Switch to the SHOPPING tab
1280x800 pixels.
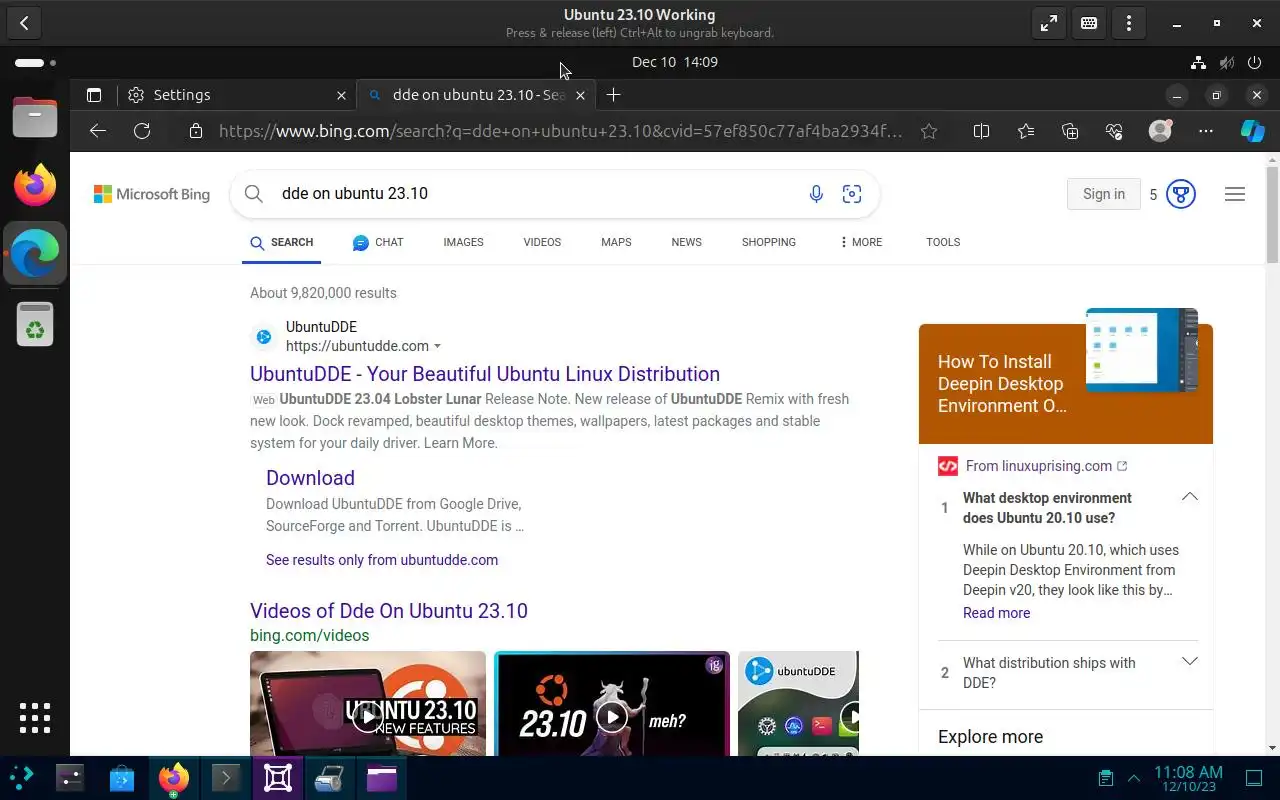pyautogui.click(x=769, y=242)
